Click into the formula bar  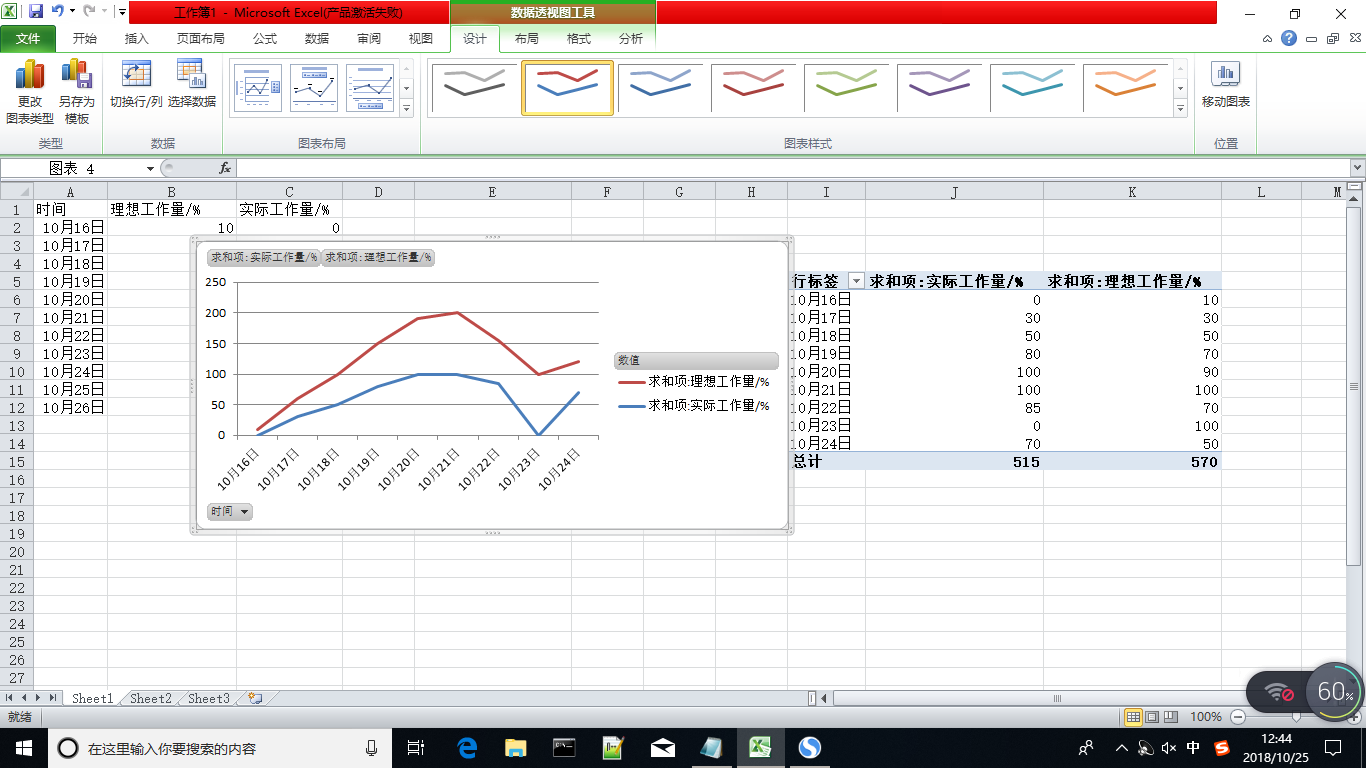coord(792,169)
